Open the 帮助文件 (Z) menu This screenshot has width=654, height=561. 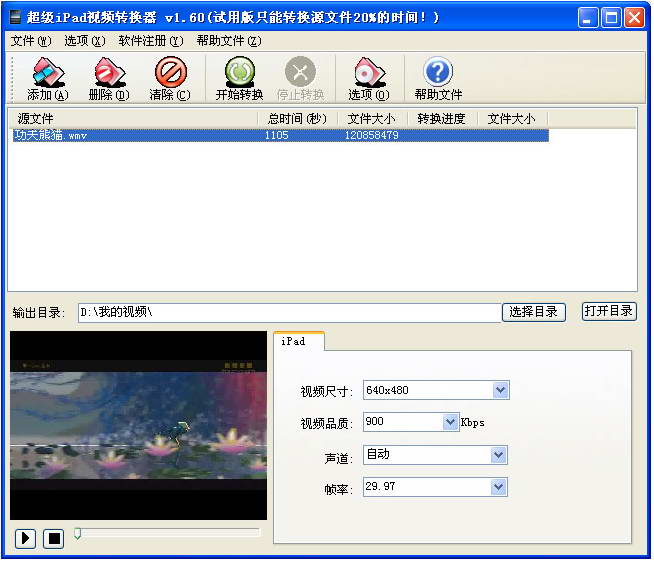(229, 41)
